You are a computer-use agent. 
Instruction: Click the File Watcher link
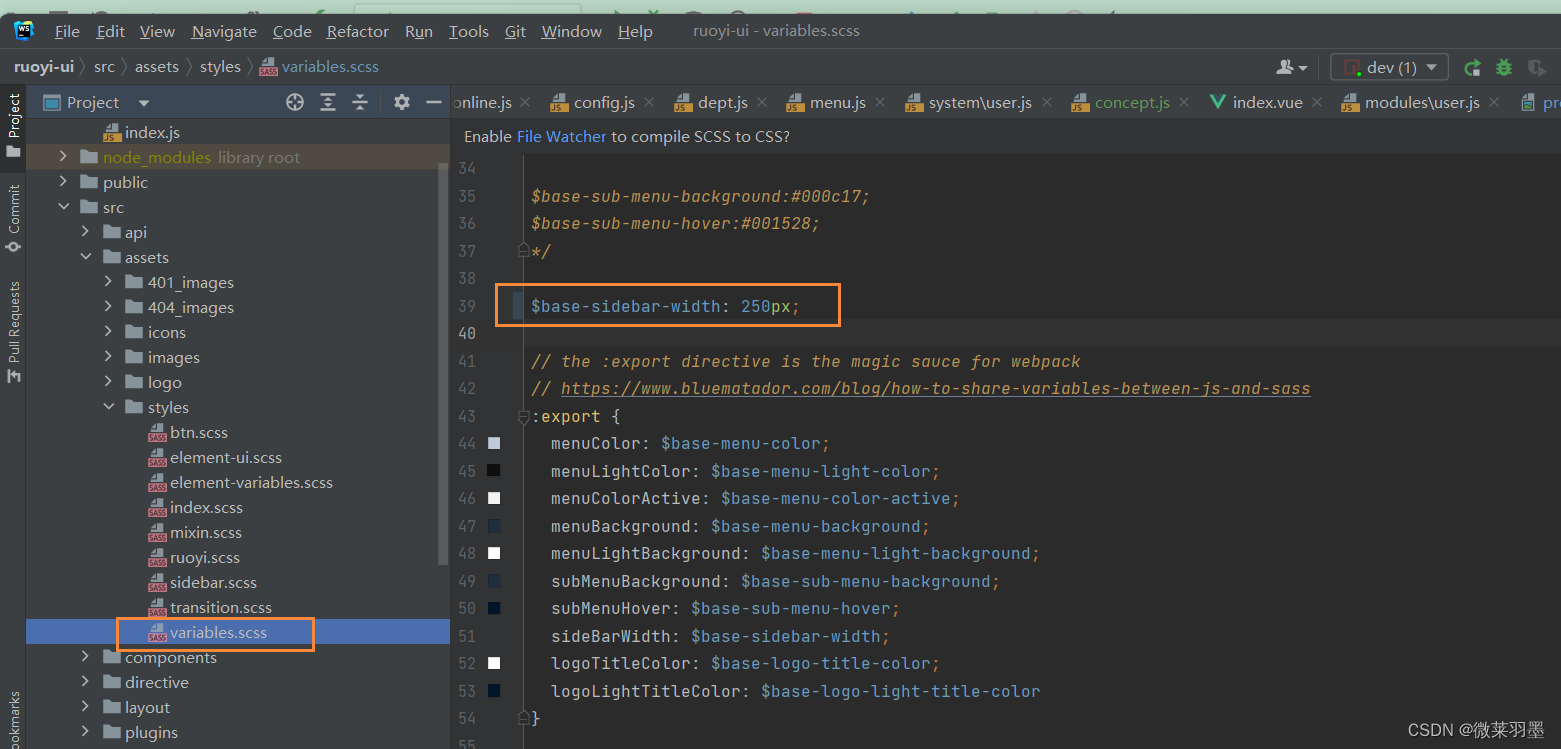561,136
